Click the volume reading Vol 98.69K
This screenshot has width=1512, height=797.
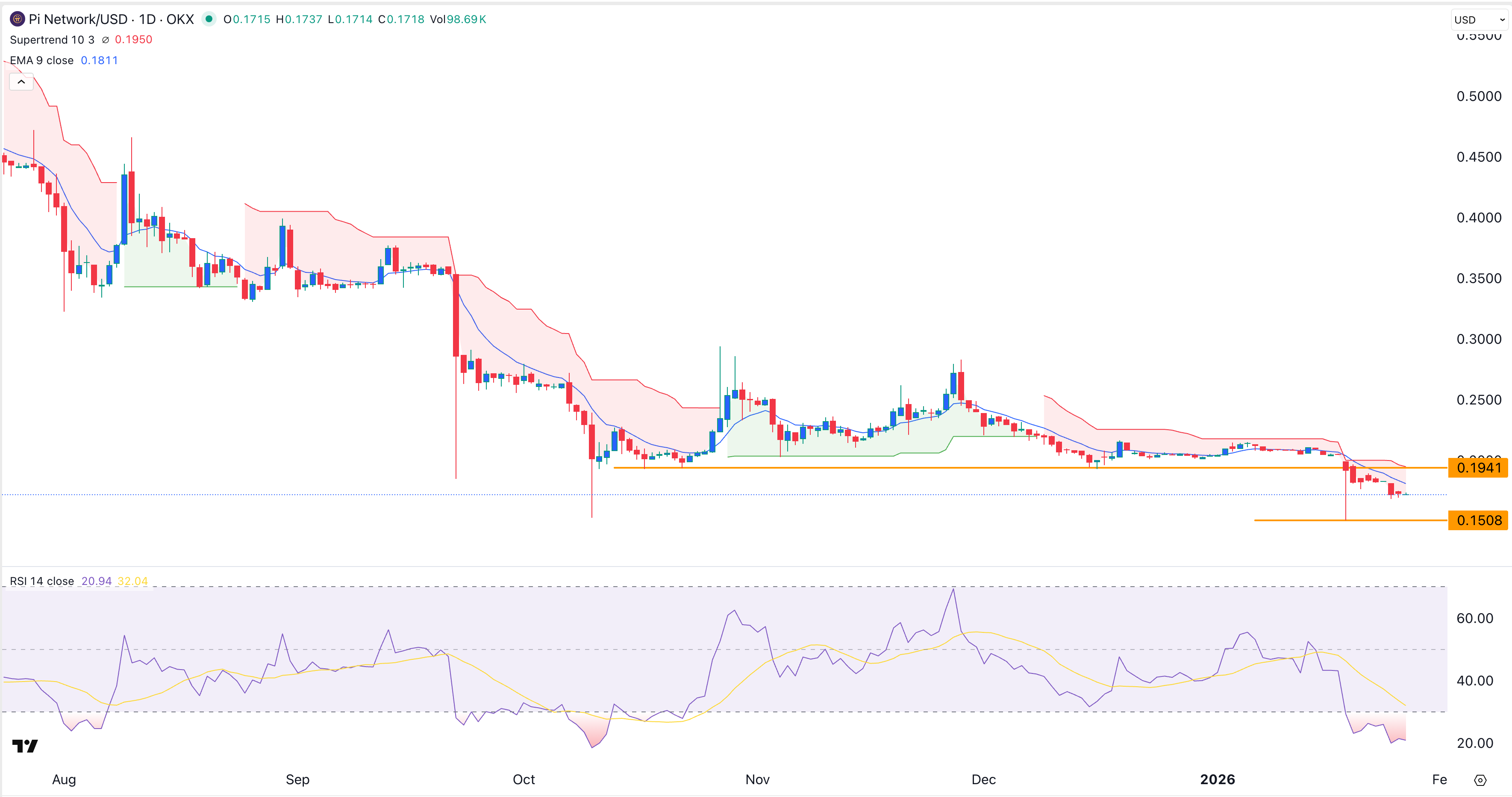[x=458, y=19]
